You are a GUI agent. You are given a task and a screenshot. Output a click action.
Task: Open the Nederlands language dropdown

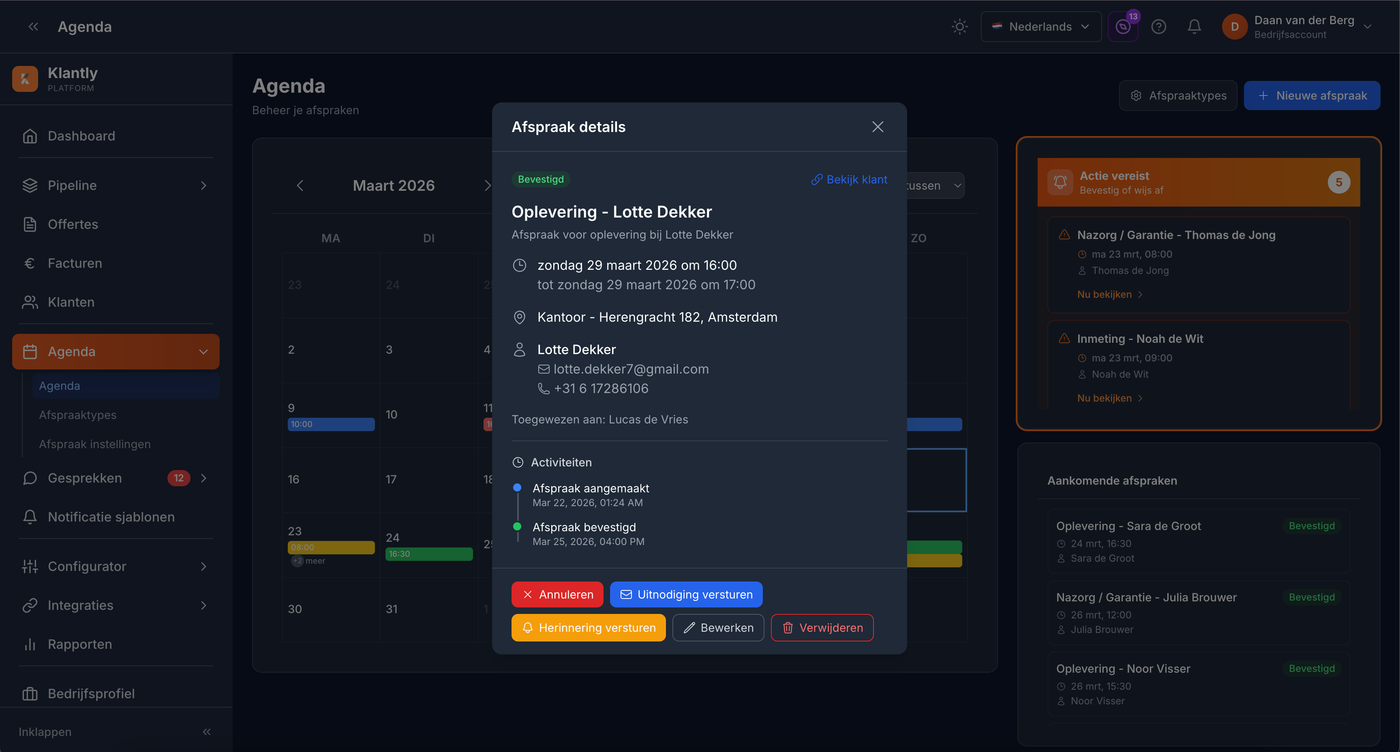[1040, 27]
